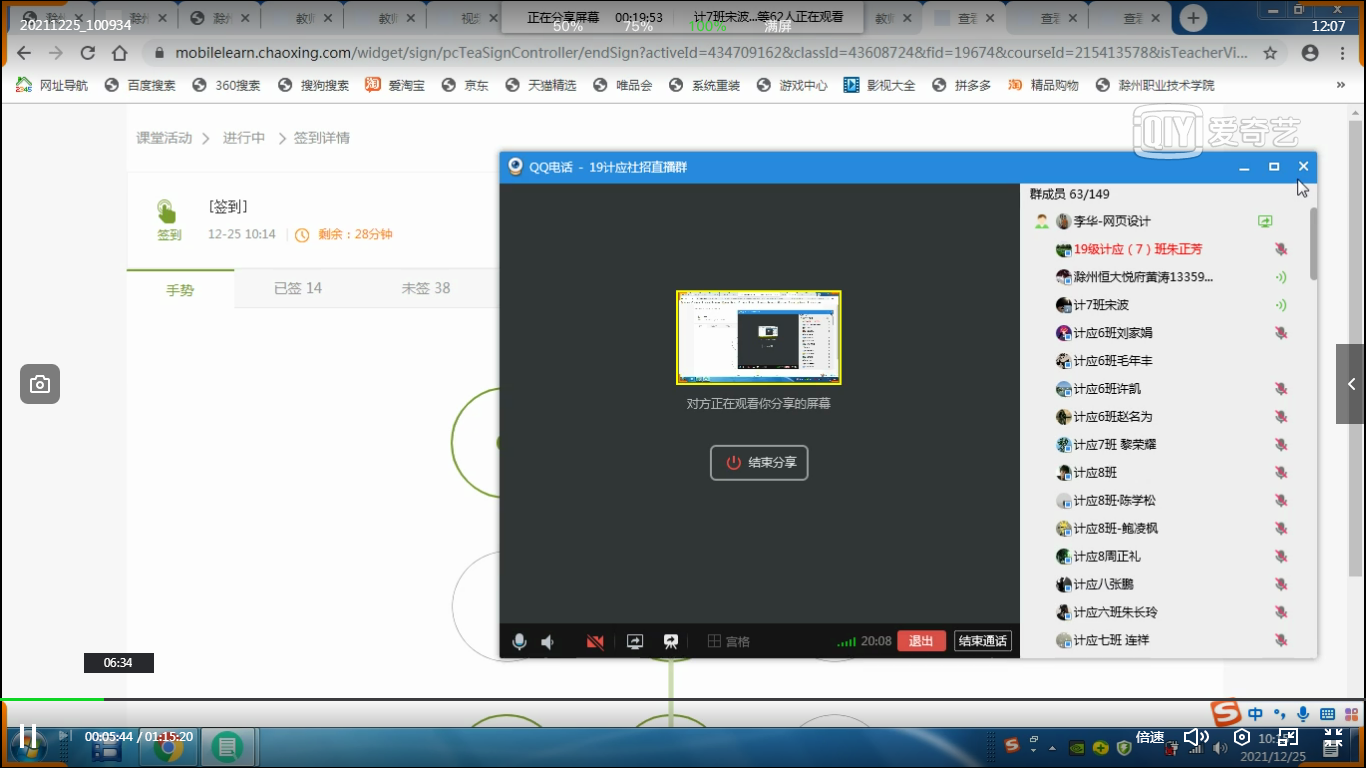Open the 已签 14 tab

[298, 288]
